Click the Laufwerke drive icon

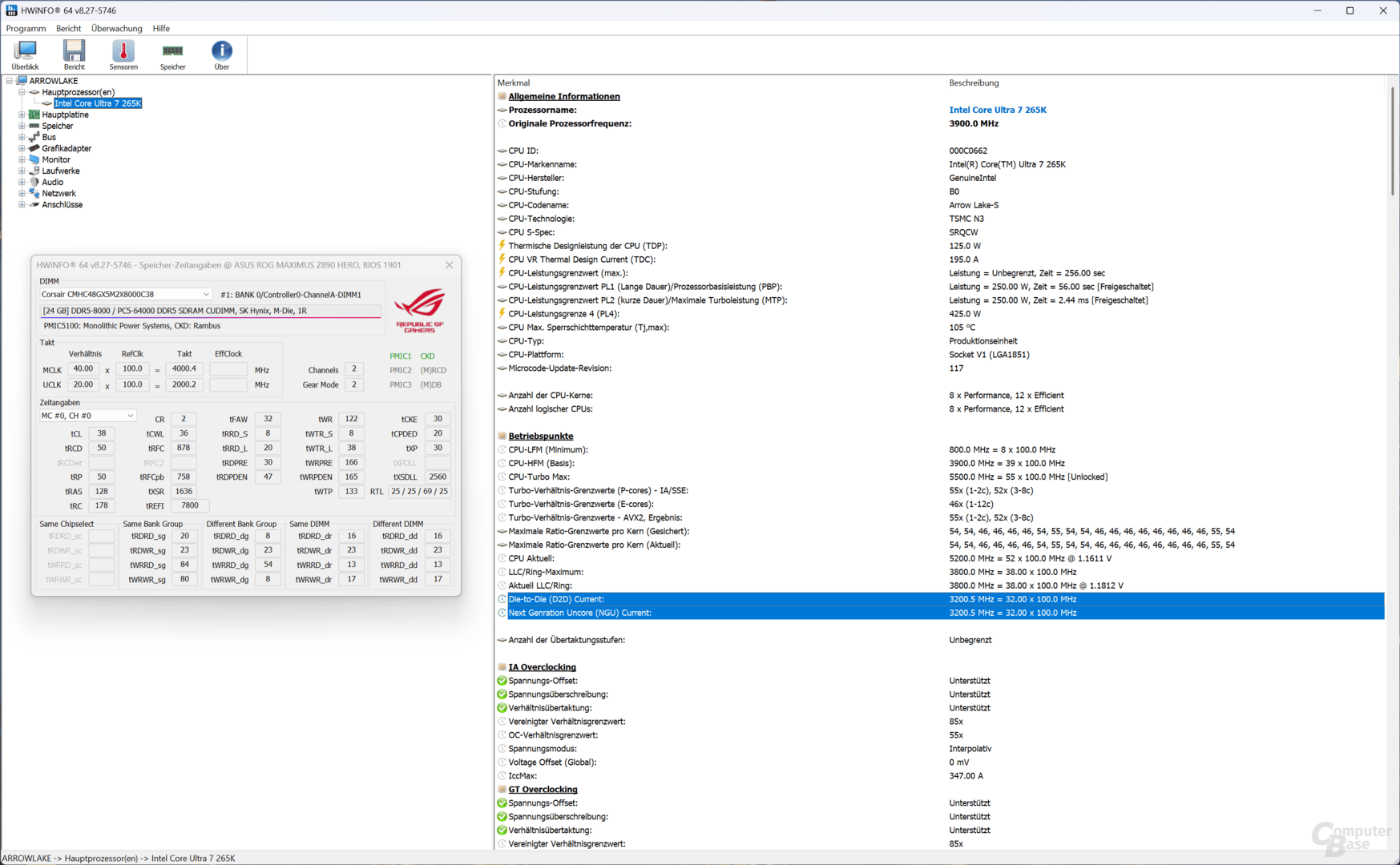(x=34, y=171)
